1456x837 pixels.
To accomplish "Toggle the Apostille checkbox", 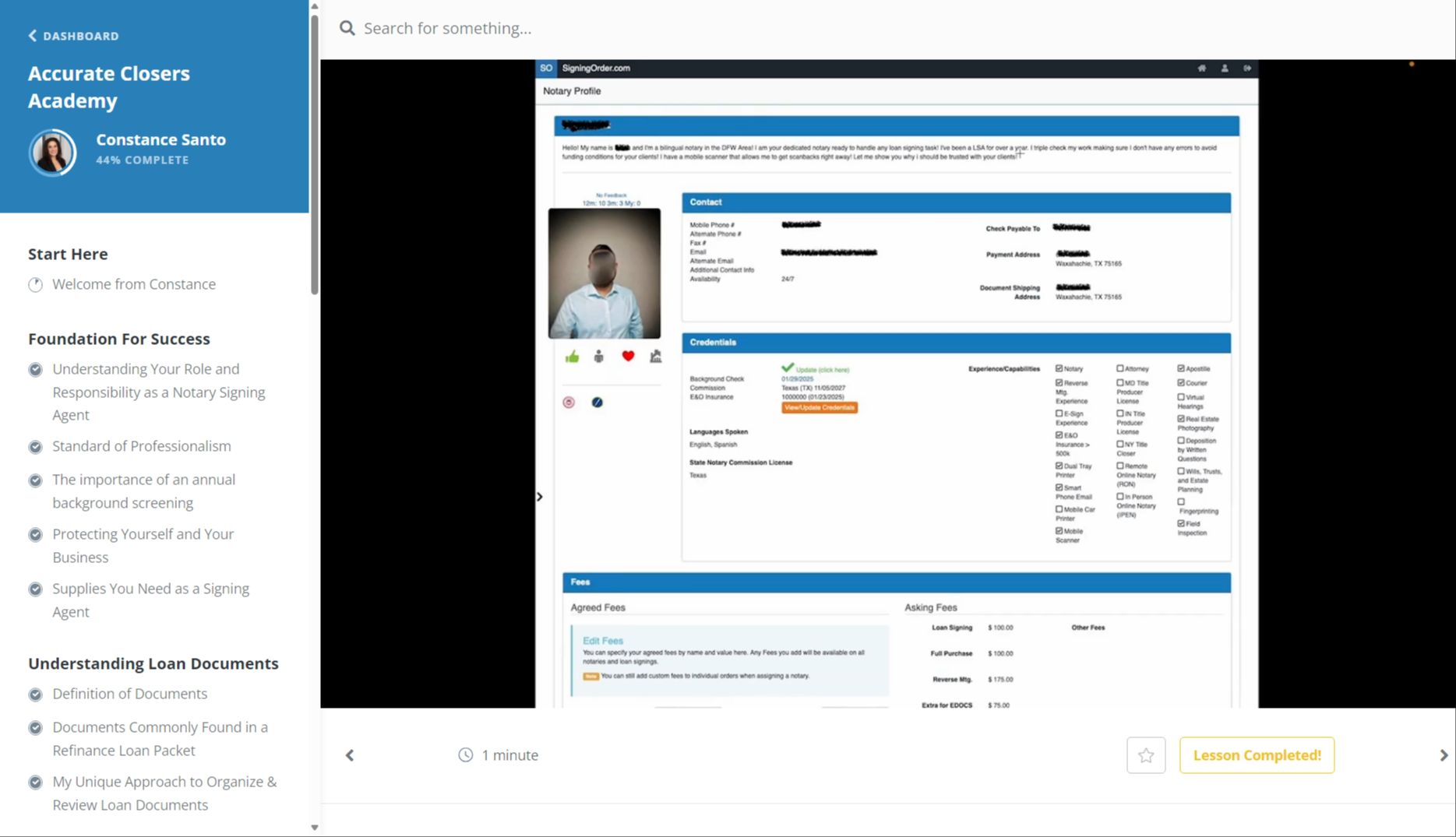I will (x=1181, y=368).
